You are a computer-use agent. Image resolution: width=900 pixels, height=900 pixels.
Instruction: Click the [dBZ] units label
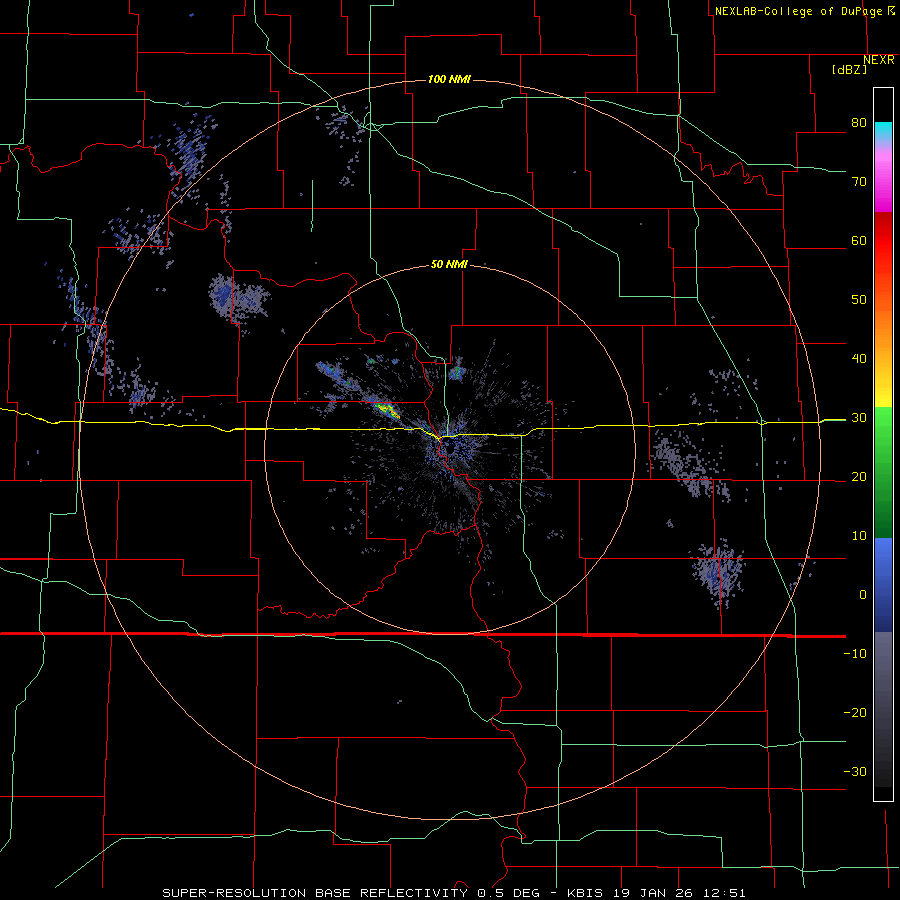[849, 70]
